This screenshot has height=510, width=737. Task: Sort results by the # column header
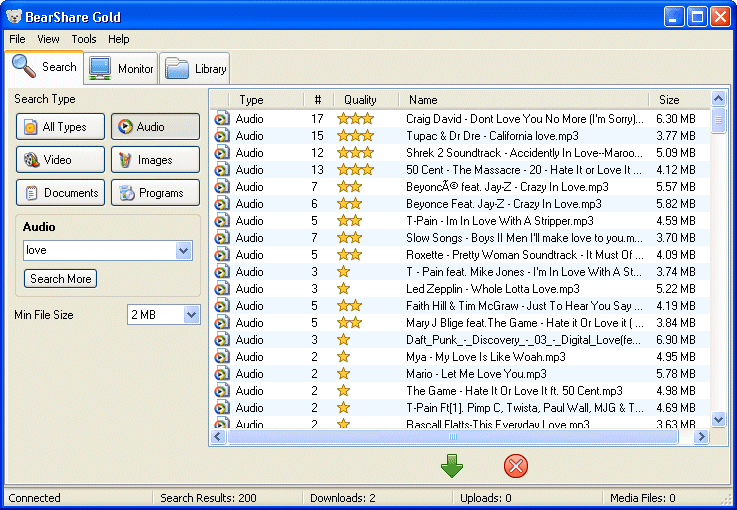tap(318, 100)
